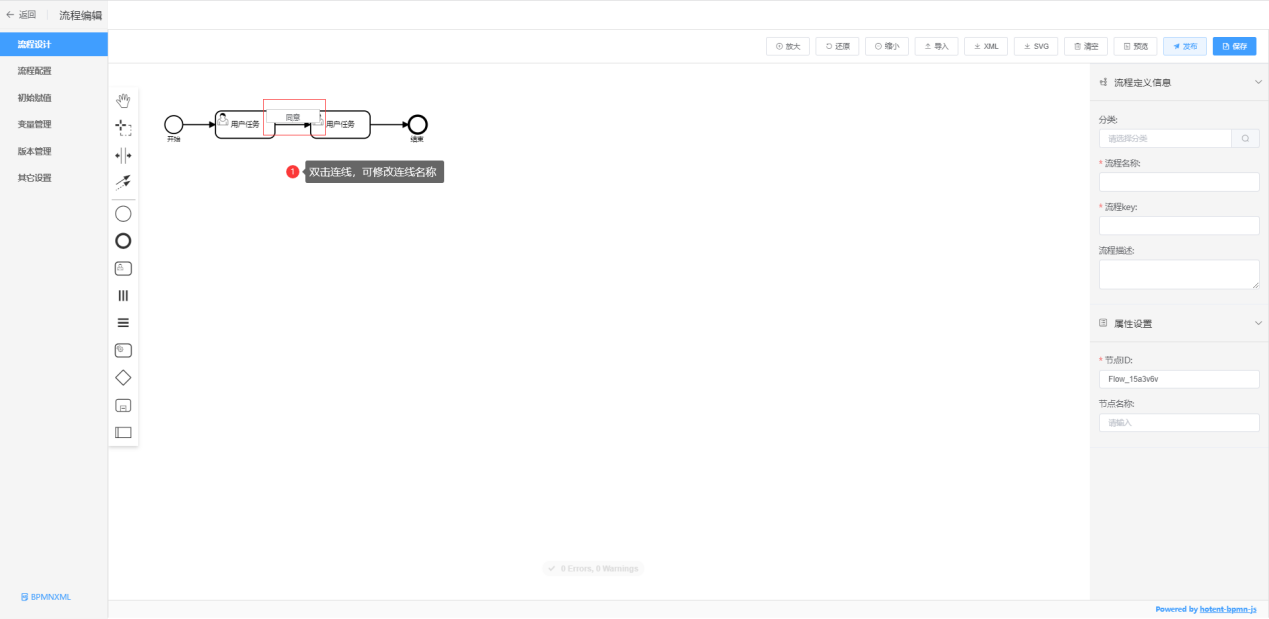
Task: Click the search icon beside the 分类 field
Action: (x=1245, y=138)
